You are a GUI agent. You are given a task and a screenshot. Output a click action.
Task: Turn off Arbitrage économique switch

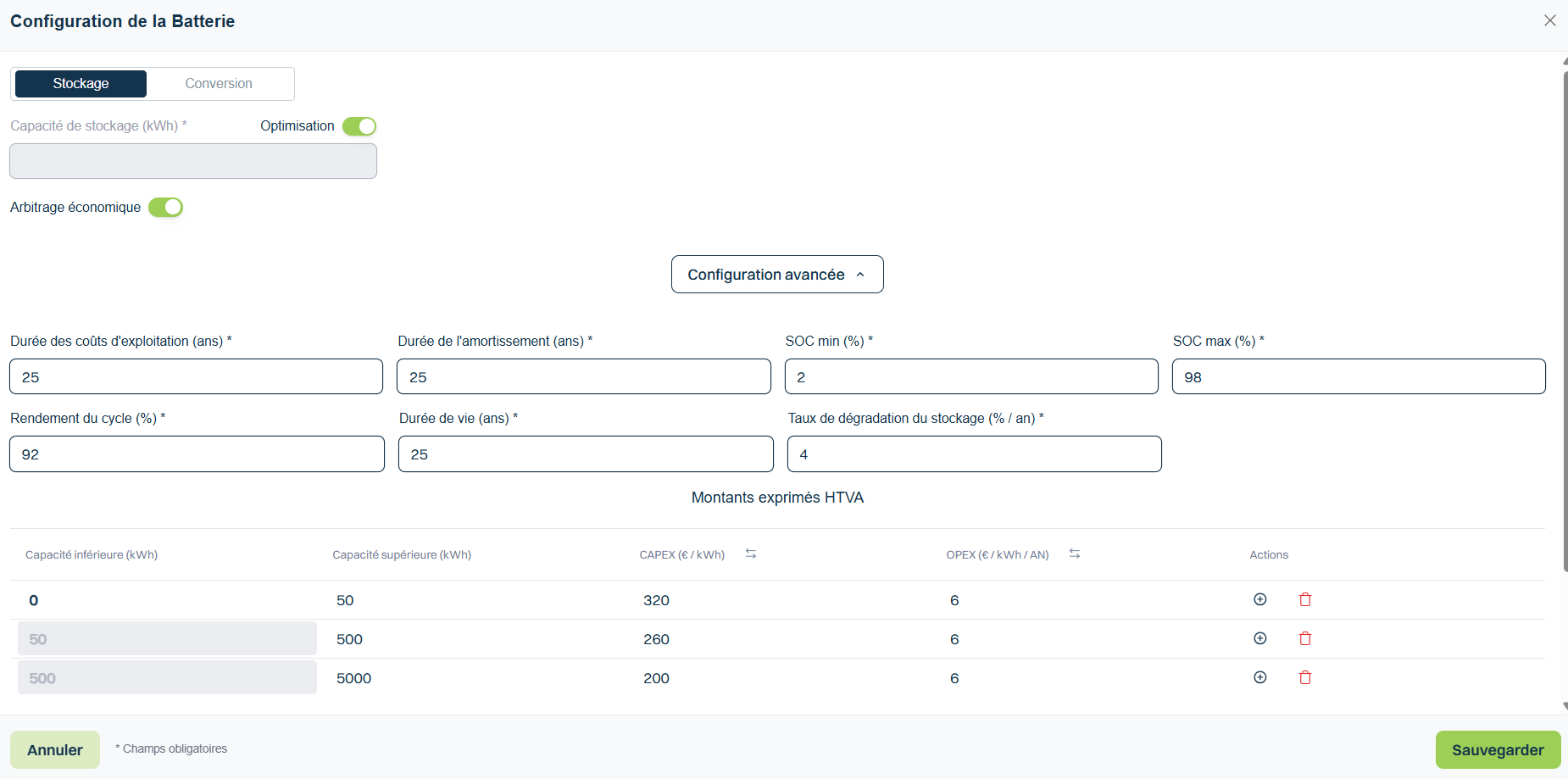[x=165, y=208]
